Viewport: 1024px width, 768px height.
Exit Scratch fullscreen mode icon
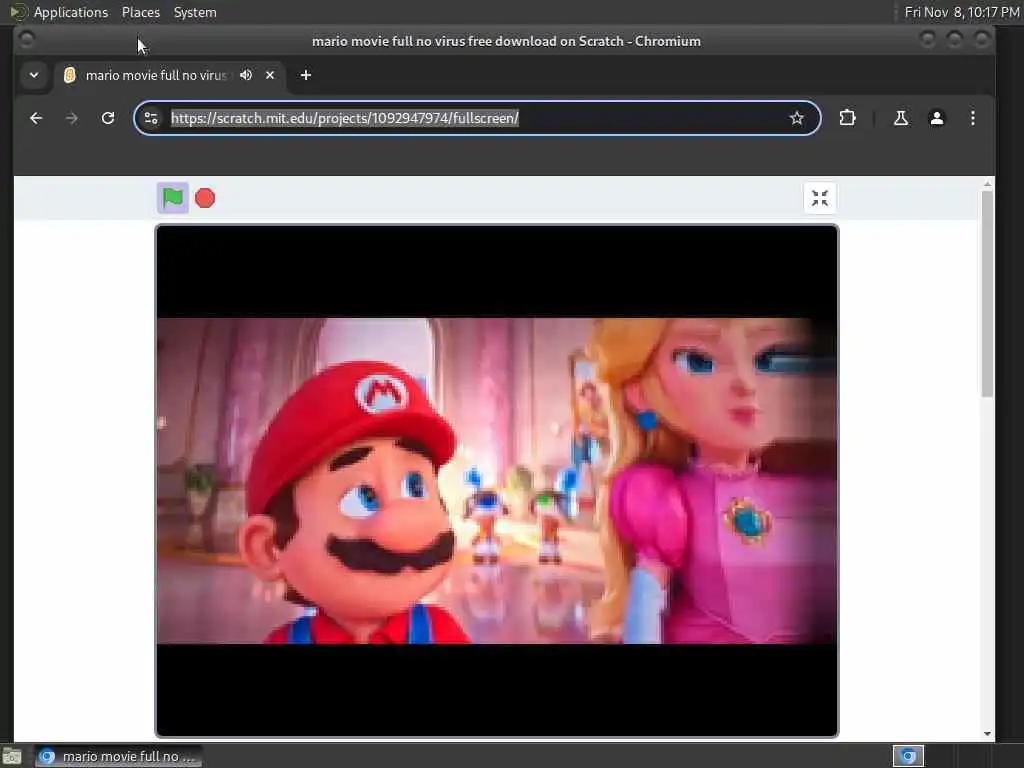click(x=820, y=198)
